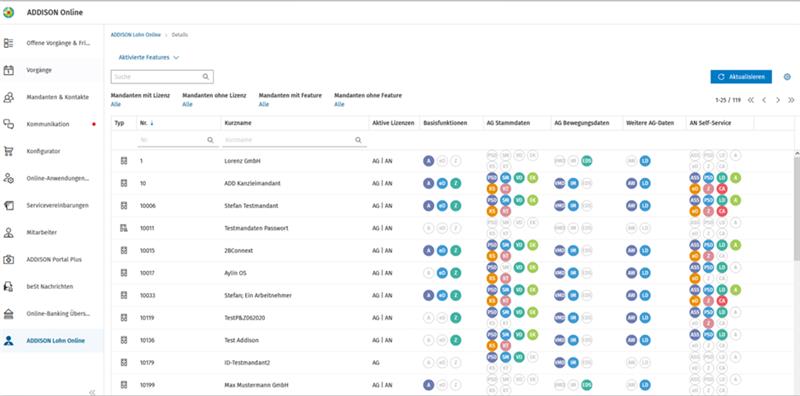
Task: Click the ADDISON Online logo icon
Action: (x=8, y=12)
